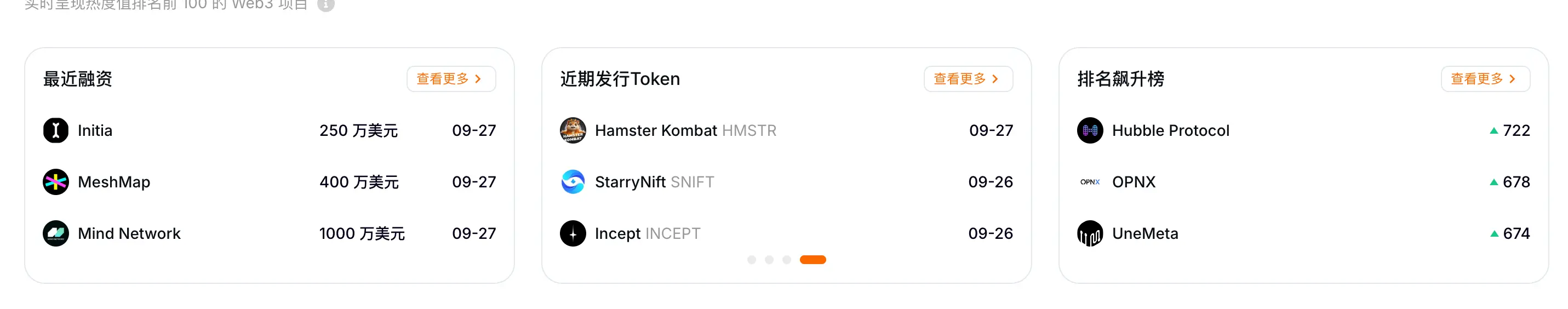1568x309 pixels.
Task: Expand 查看更多 in the 最近融资 card
Action: (x=451, y=79)
